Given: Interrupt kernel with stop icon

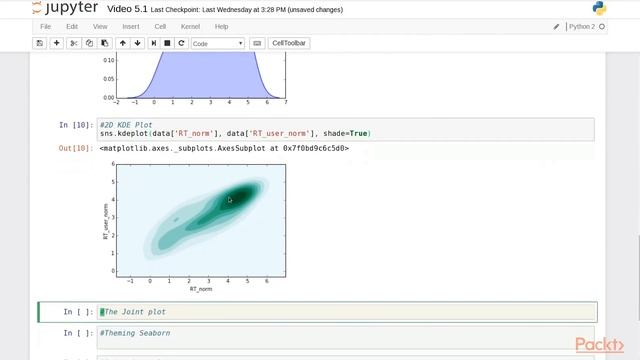Looking at the screenshot, I should (x=167, y=43).
